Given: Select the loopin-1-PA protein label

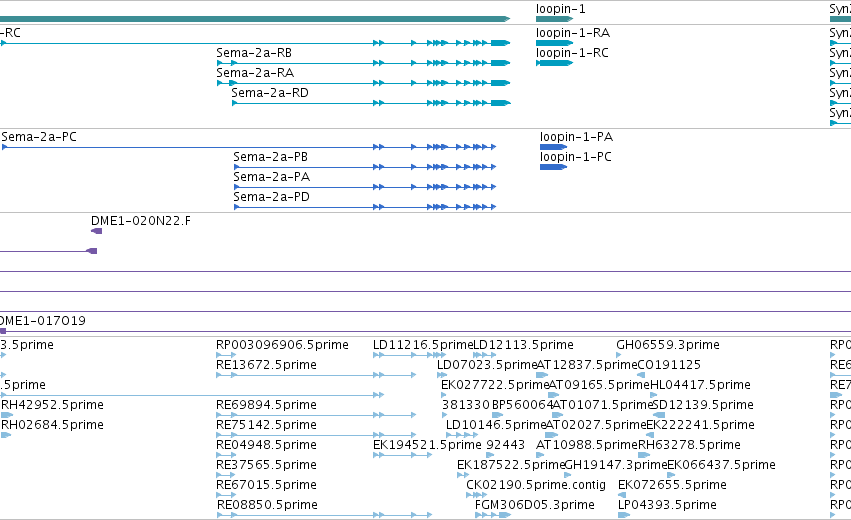Looking at the screenshot, I should [x=576, y=137].
